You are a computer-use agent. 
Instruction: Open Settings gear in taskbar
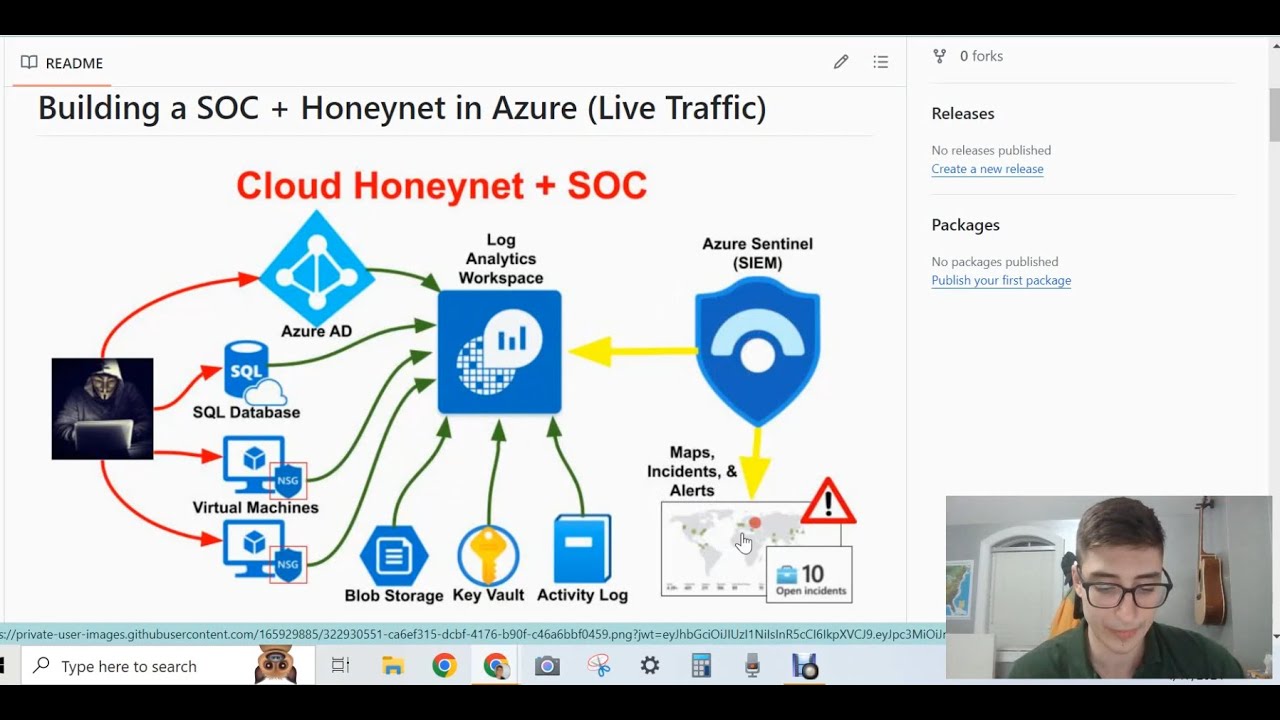(650, 666)
